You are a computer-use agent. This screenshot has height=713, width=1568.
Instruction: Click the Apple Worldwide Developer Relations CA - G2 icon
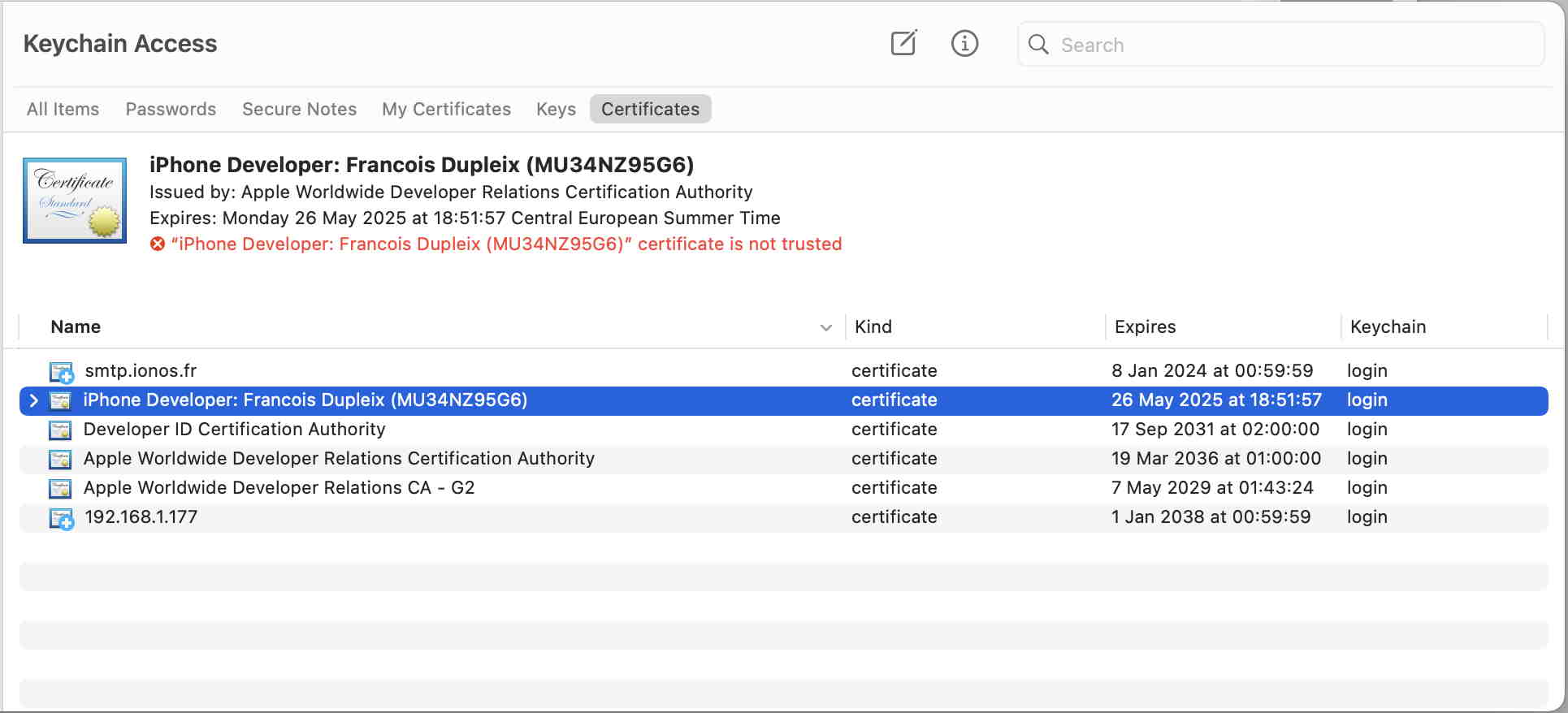pyautogui.click(x=60, y=488)
